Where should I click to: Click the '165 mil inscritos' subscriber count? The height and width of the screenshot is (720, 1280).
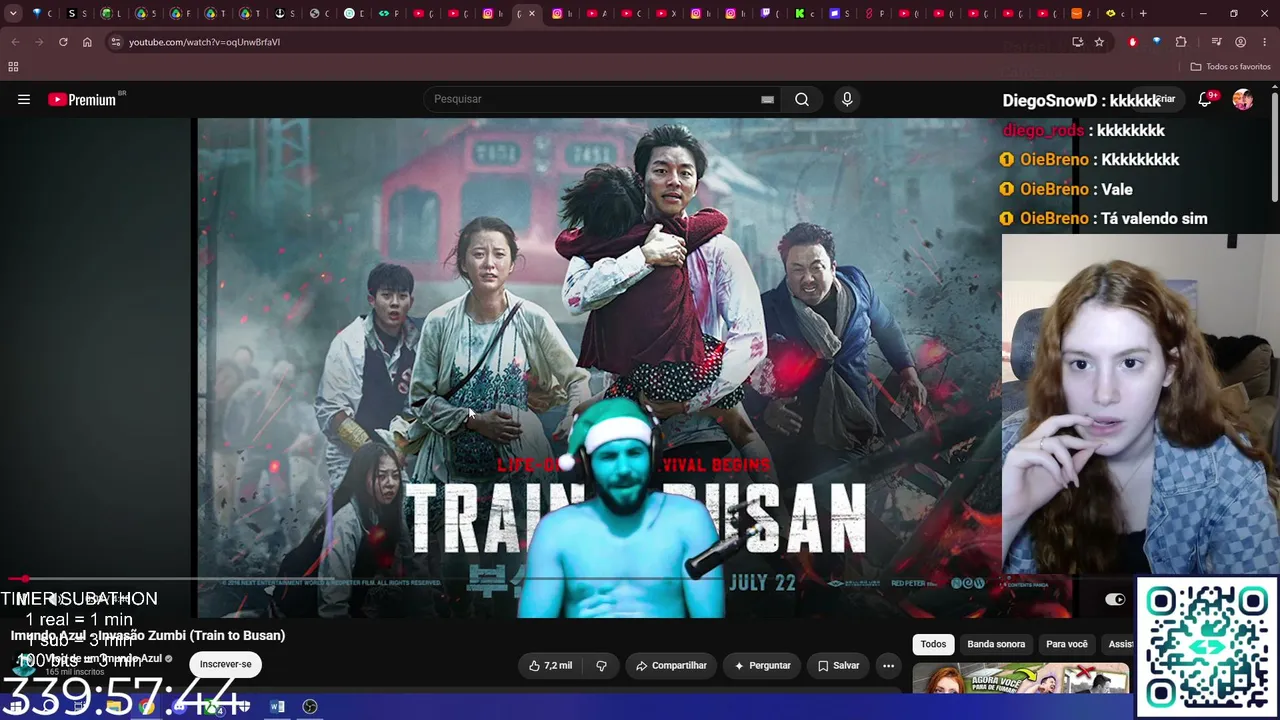[74, 672]
